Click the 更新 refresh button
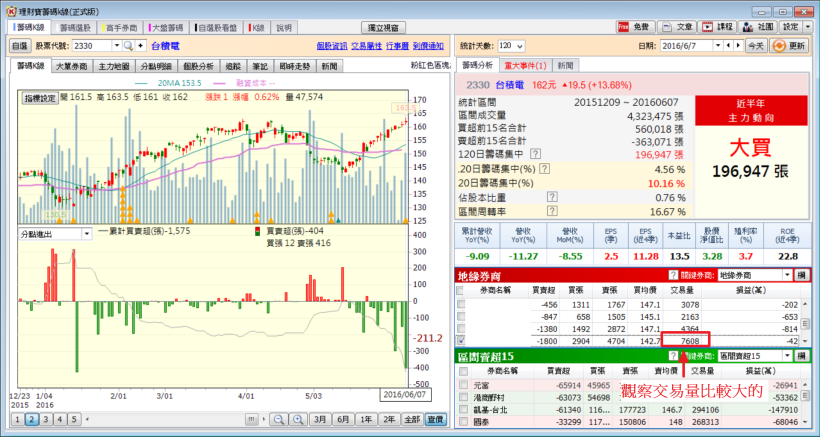The width and height of the screenshot is (820, 437). (x=789, y=46)
